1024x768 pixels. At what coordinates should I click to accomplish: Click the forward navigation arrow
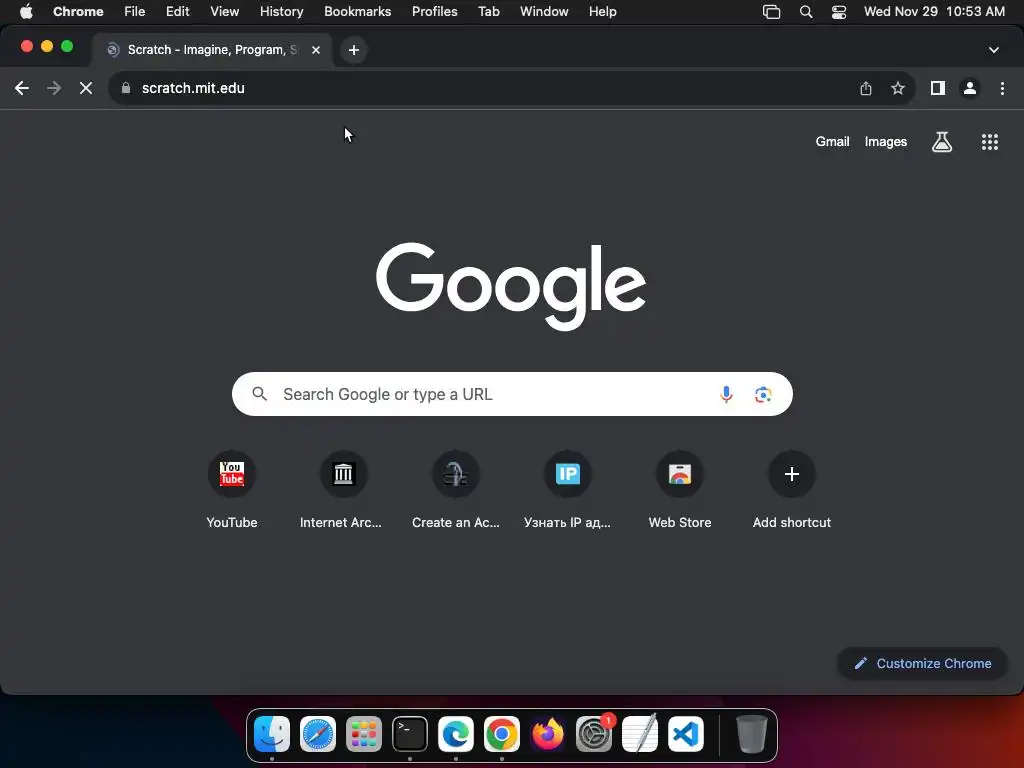point(54,88)
